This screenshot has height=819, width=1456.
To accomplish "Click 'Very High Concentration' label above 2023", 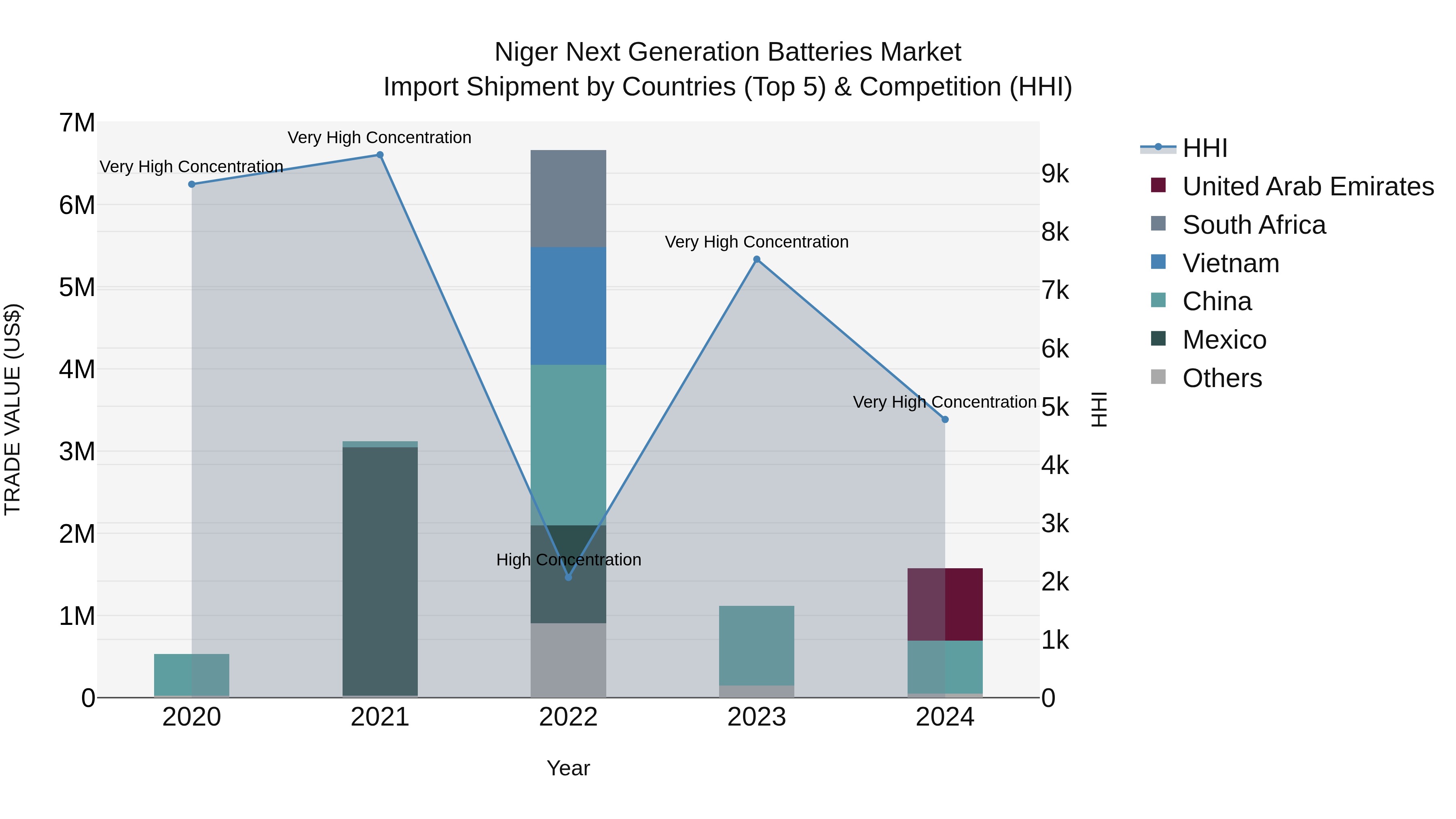I will (x=757, y=242).
